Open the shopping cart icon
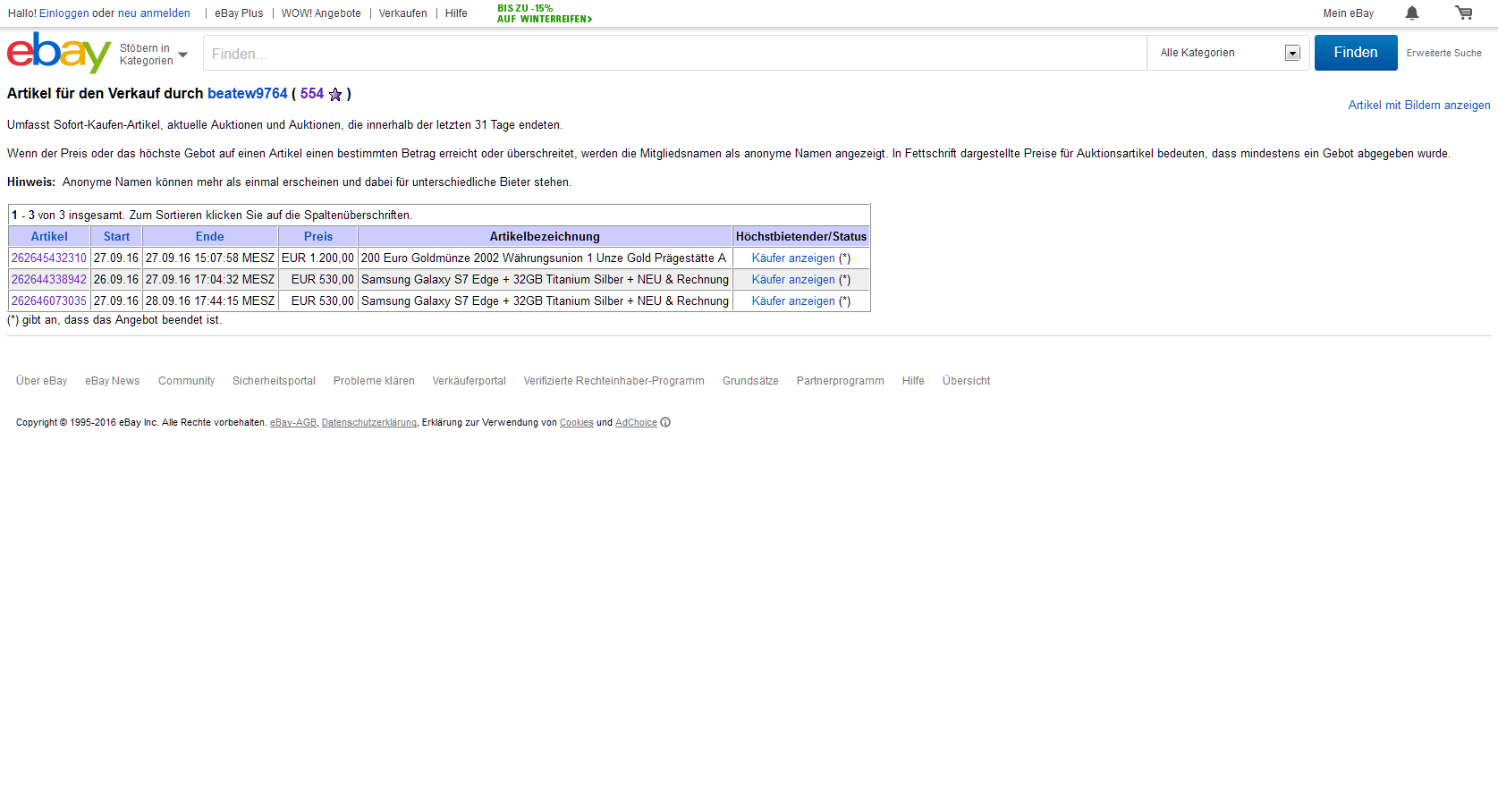Screen dimensions: 1498x812 [x=1464, y=13]
